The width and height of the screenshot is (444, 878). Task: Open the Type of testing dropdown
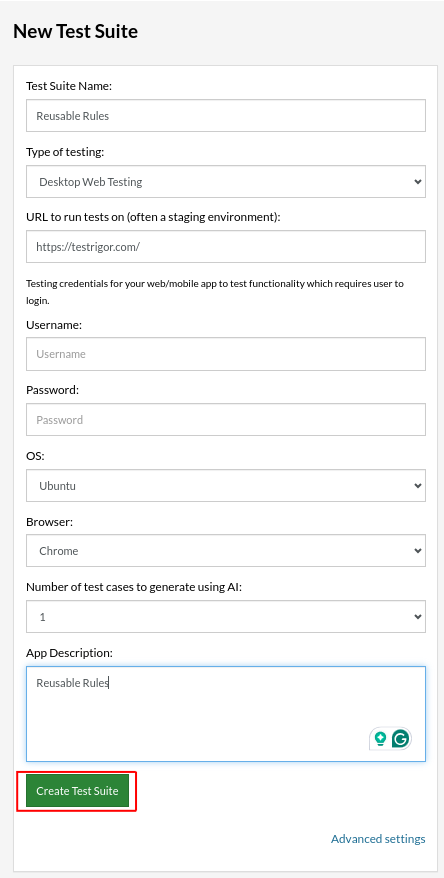(x=226, y=181)
